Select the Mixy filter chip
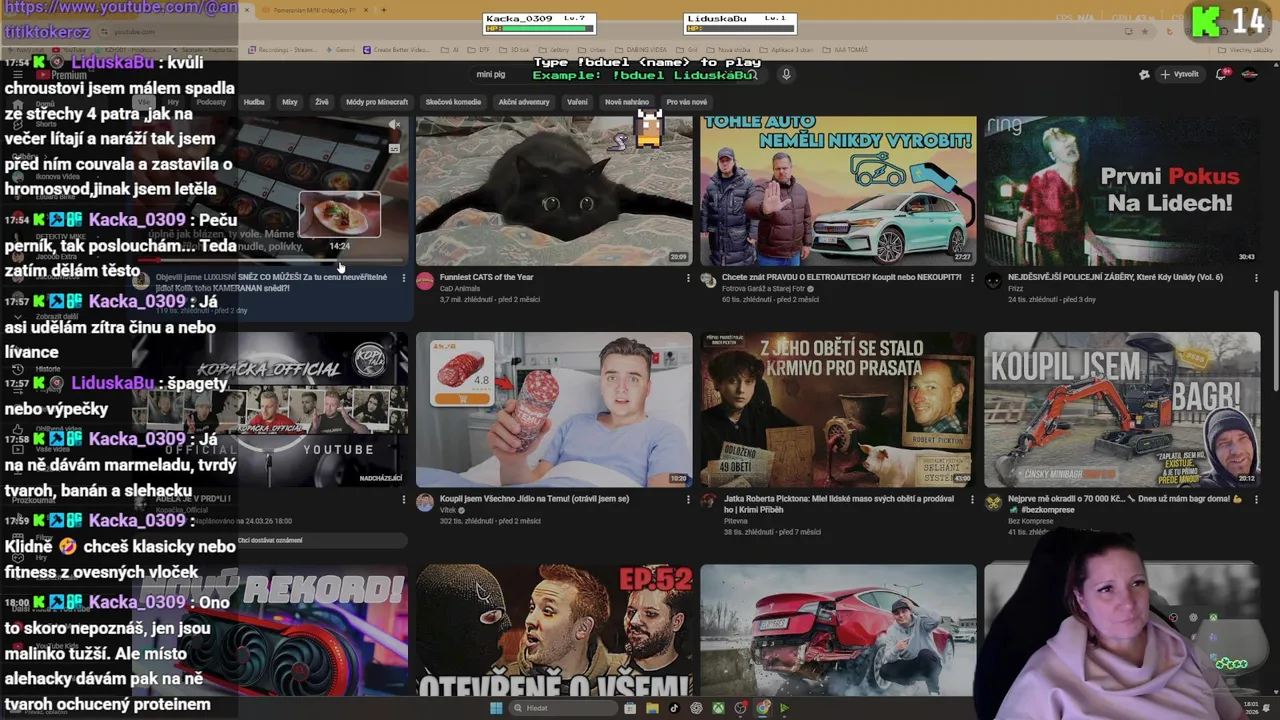Viewport: 1280px width, 720px height. pyautogui.click(x=289, y=102)
